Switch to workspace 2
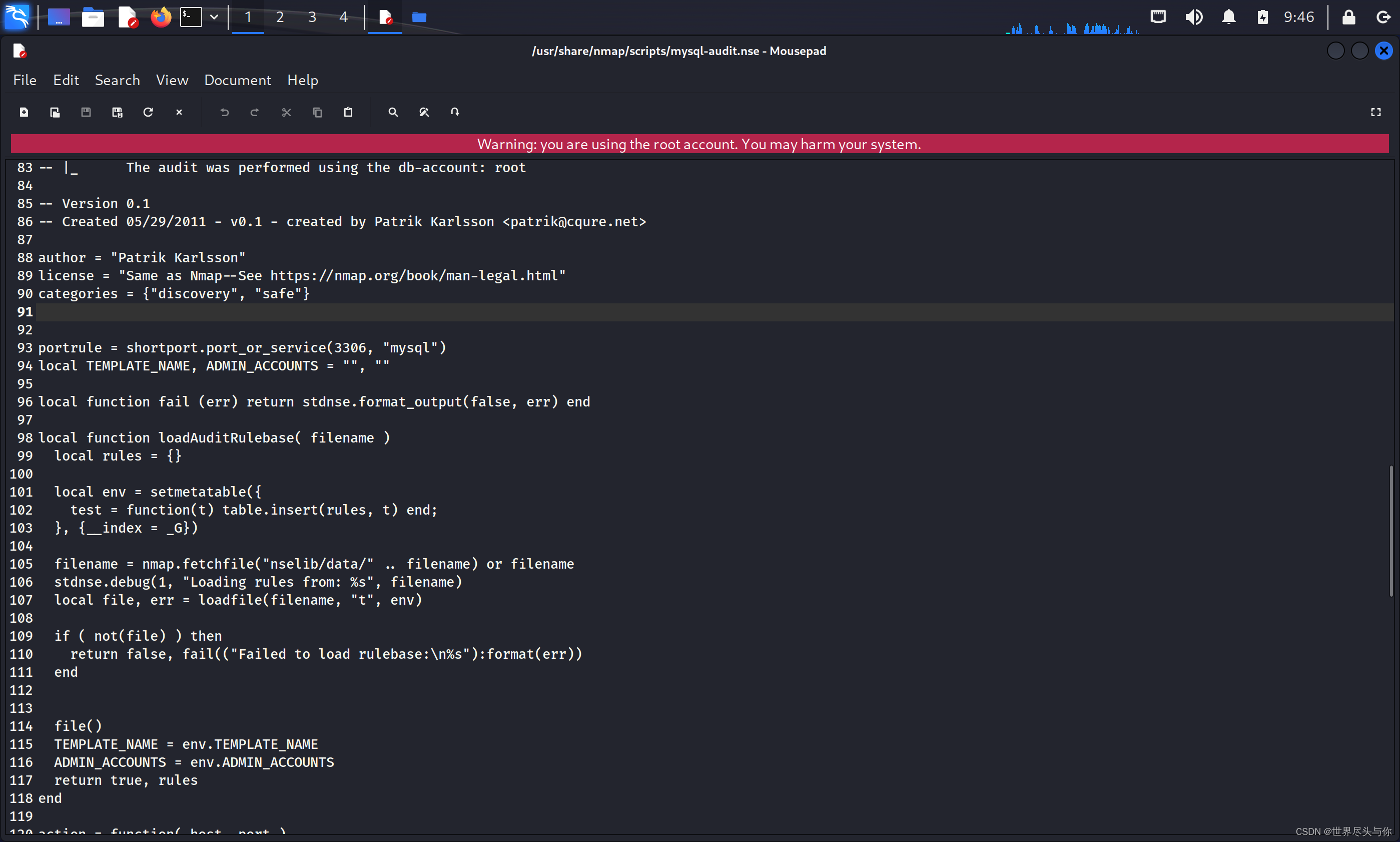1400x842 pixels. click(x=280, y=17)
